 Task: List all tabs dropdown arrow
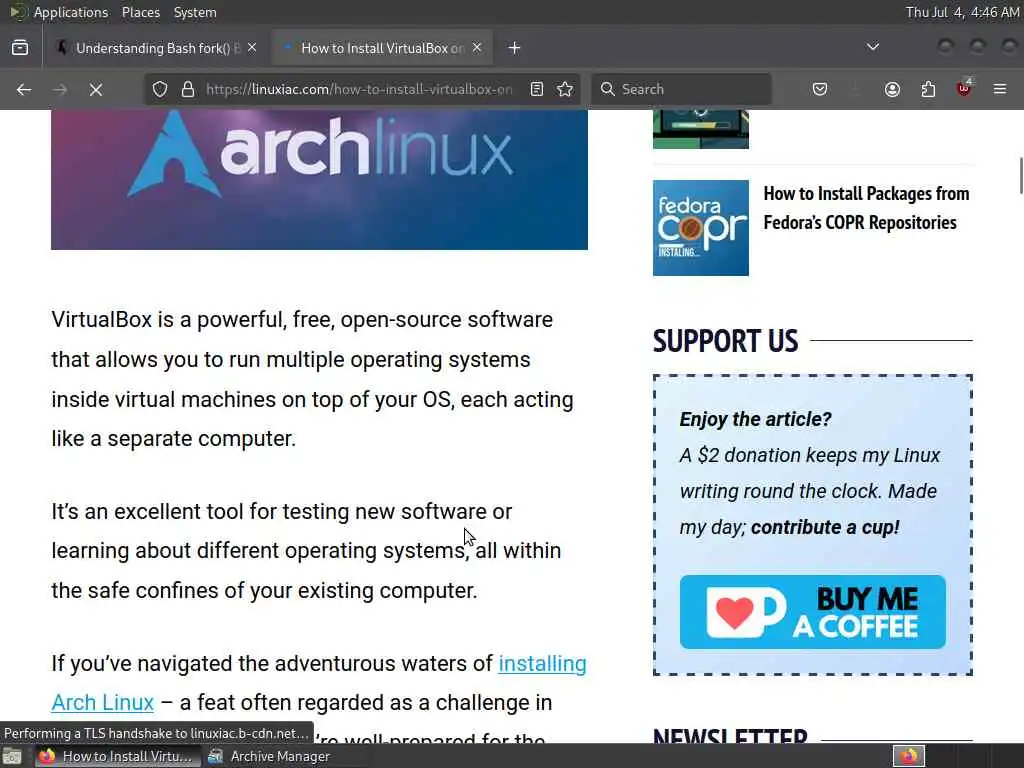872,47
